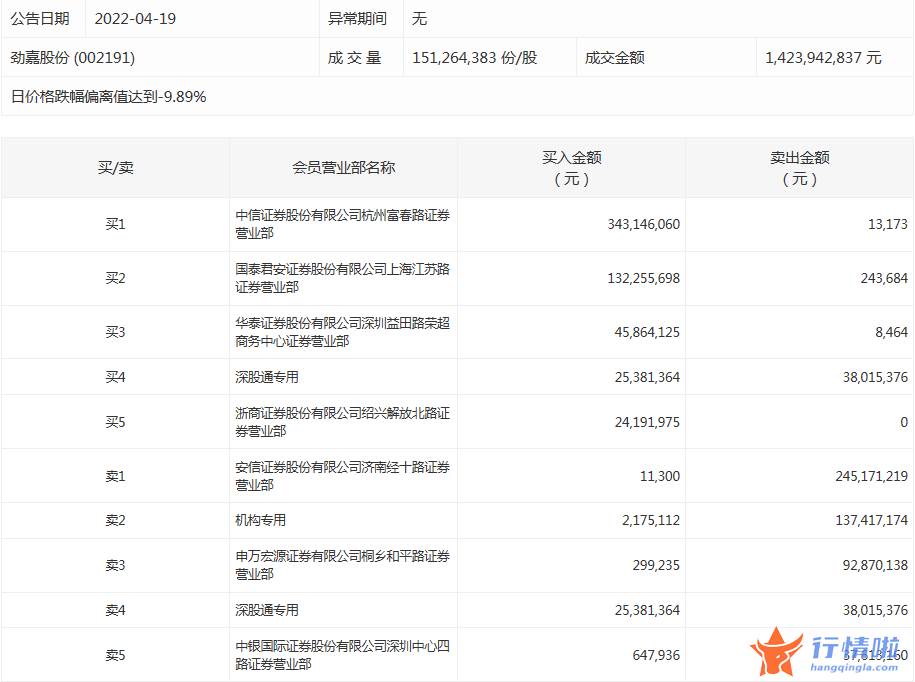Select the 买2 row label

pos(116,278)
